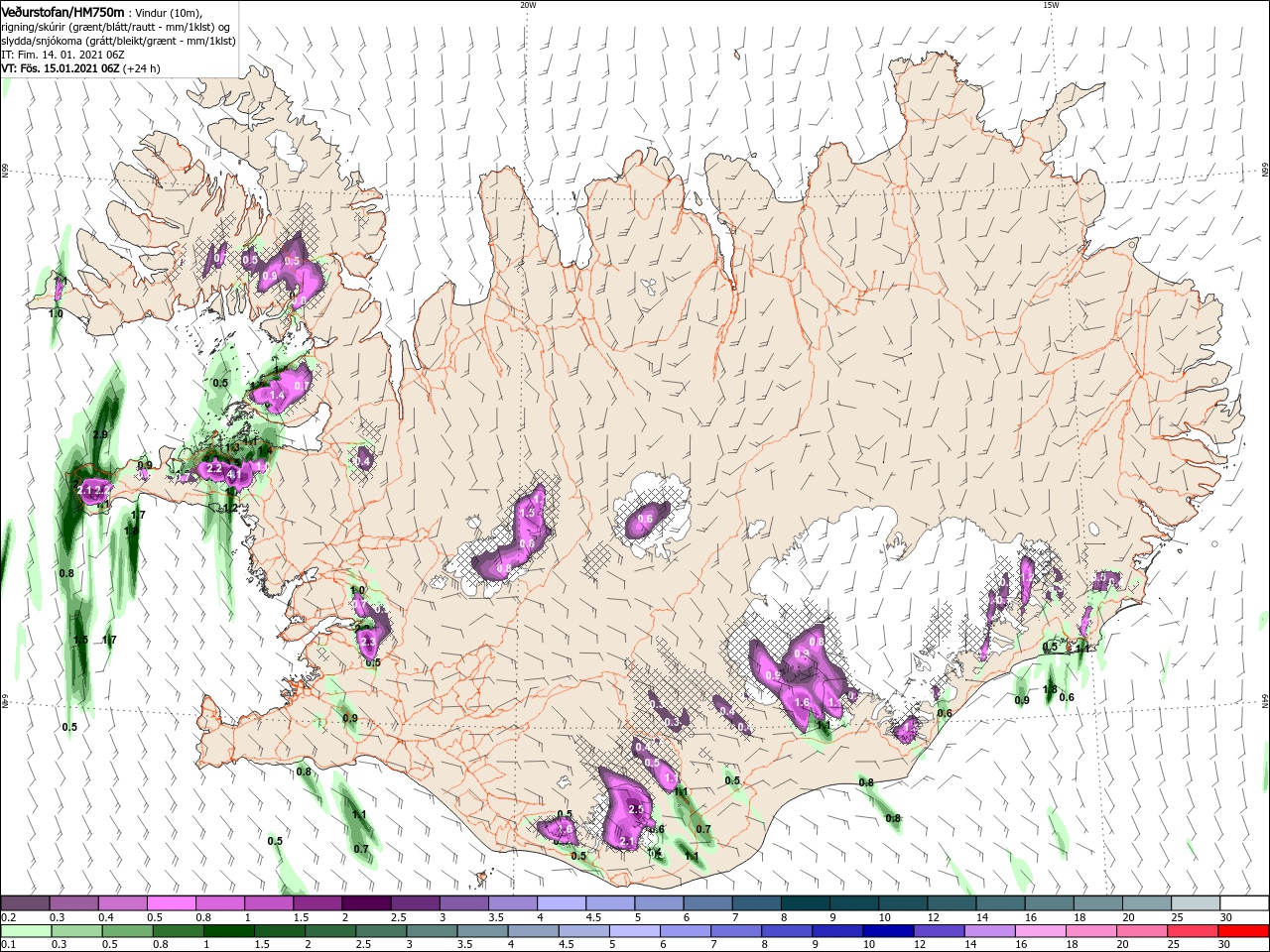Click the darkest purple snow swatch between 2 and 2.5
Screen dimensions: 1270x952
(366, 903)
